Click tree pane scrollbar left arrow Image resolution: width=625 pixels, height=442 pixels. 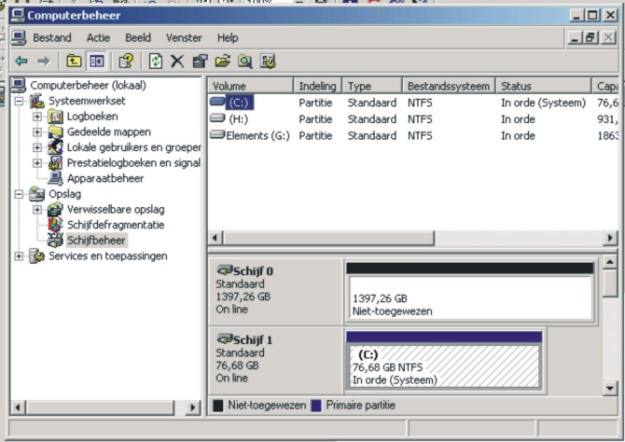(x=18, y=407)
